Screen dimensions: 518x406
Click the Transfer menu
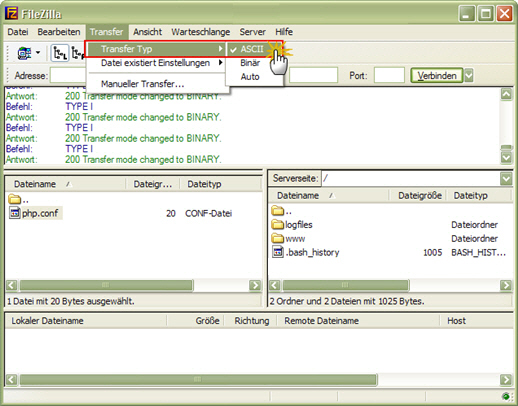point(106,32)
